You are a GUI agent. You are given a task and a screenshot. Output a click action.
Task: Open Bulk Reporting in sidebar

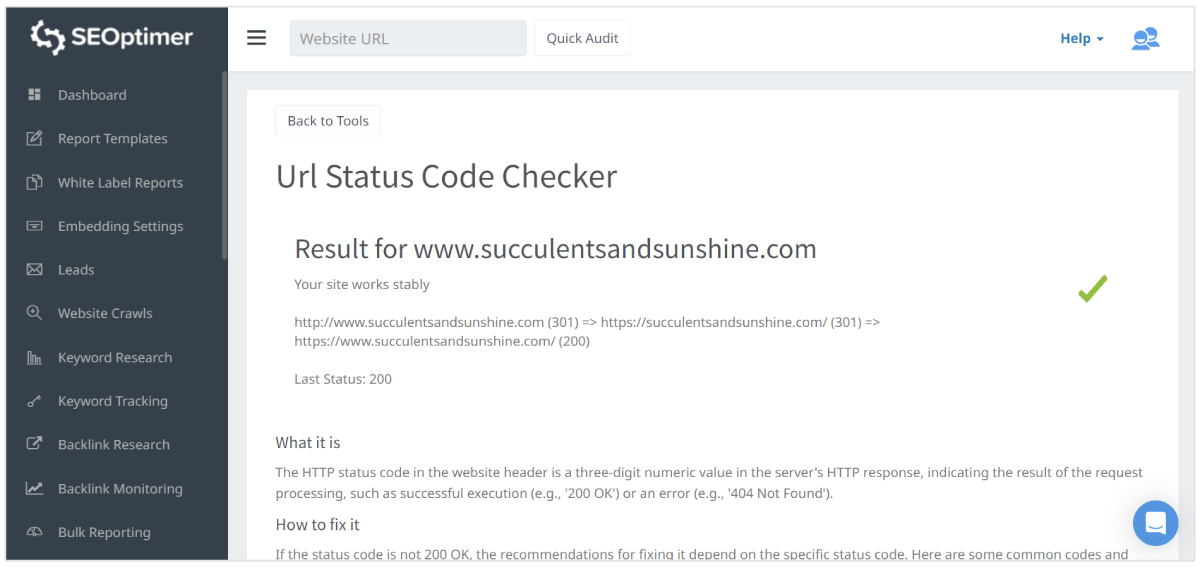(x=104, y=532)
